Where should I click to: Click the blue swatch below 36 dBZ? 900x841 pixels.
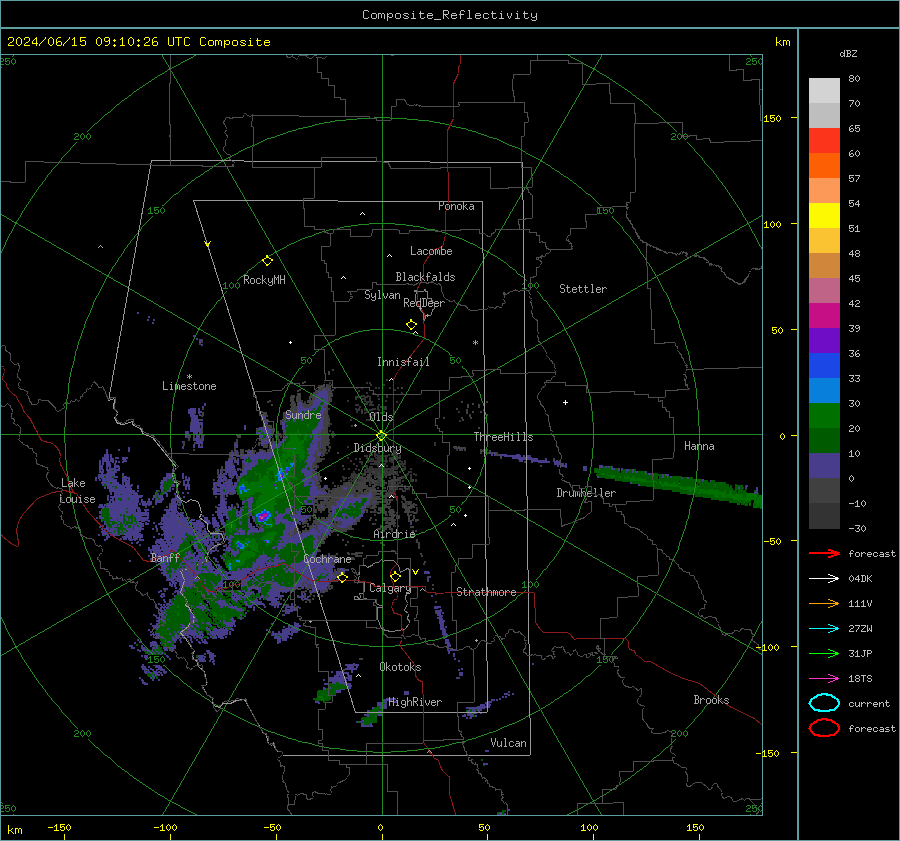point(824,365)
